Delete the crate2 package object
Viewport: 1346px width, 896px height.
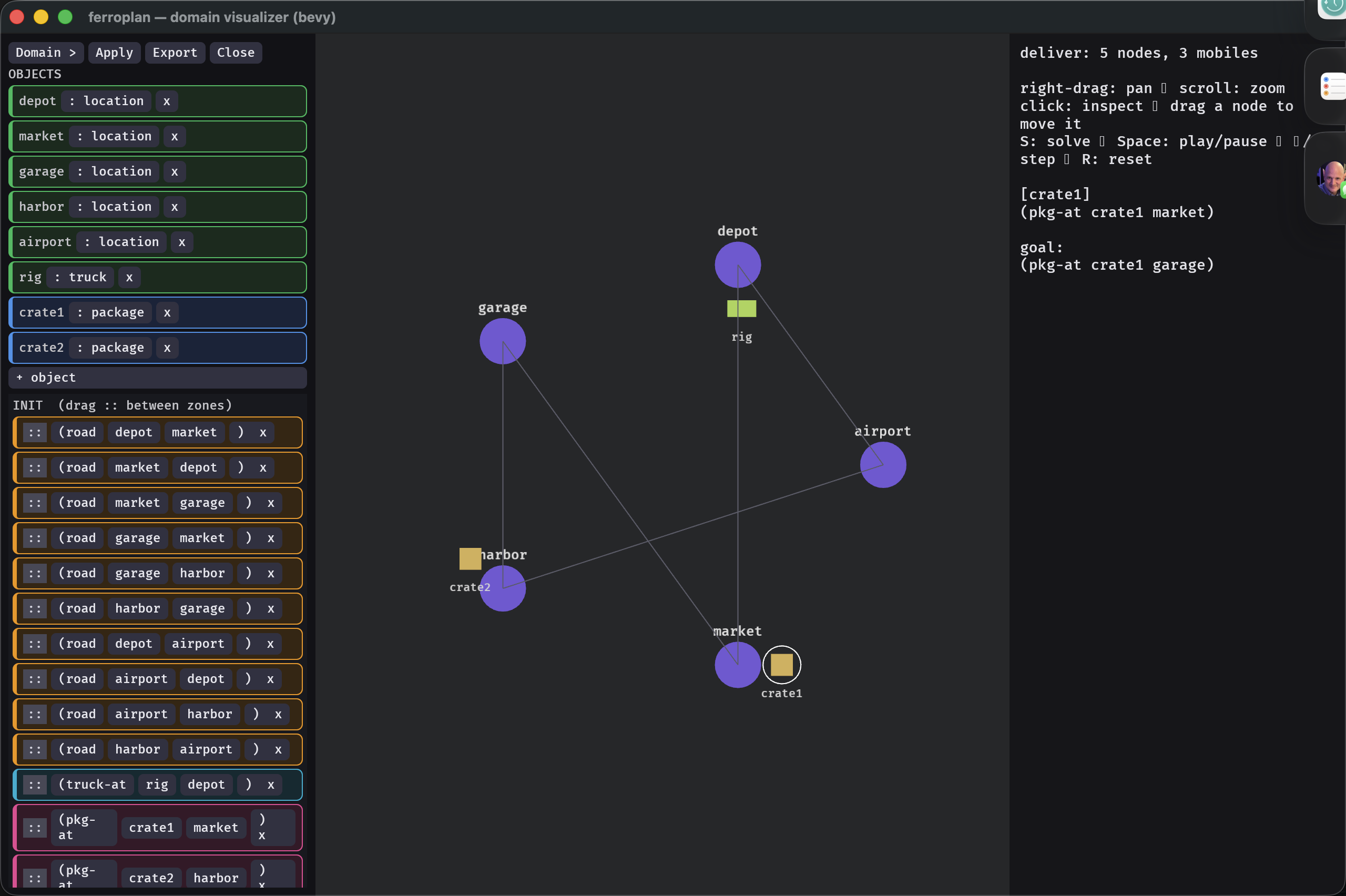point(167,348)
